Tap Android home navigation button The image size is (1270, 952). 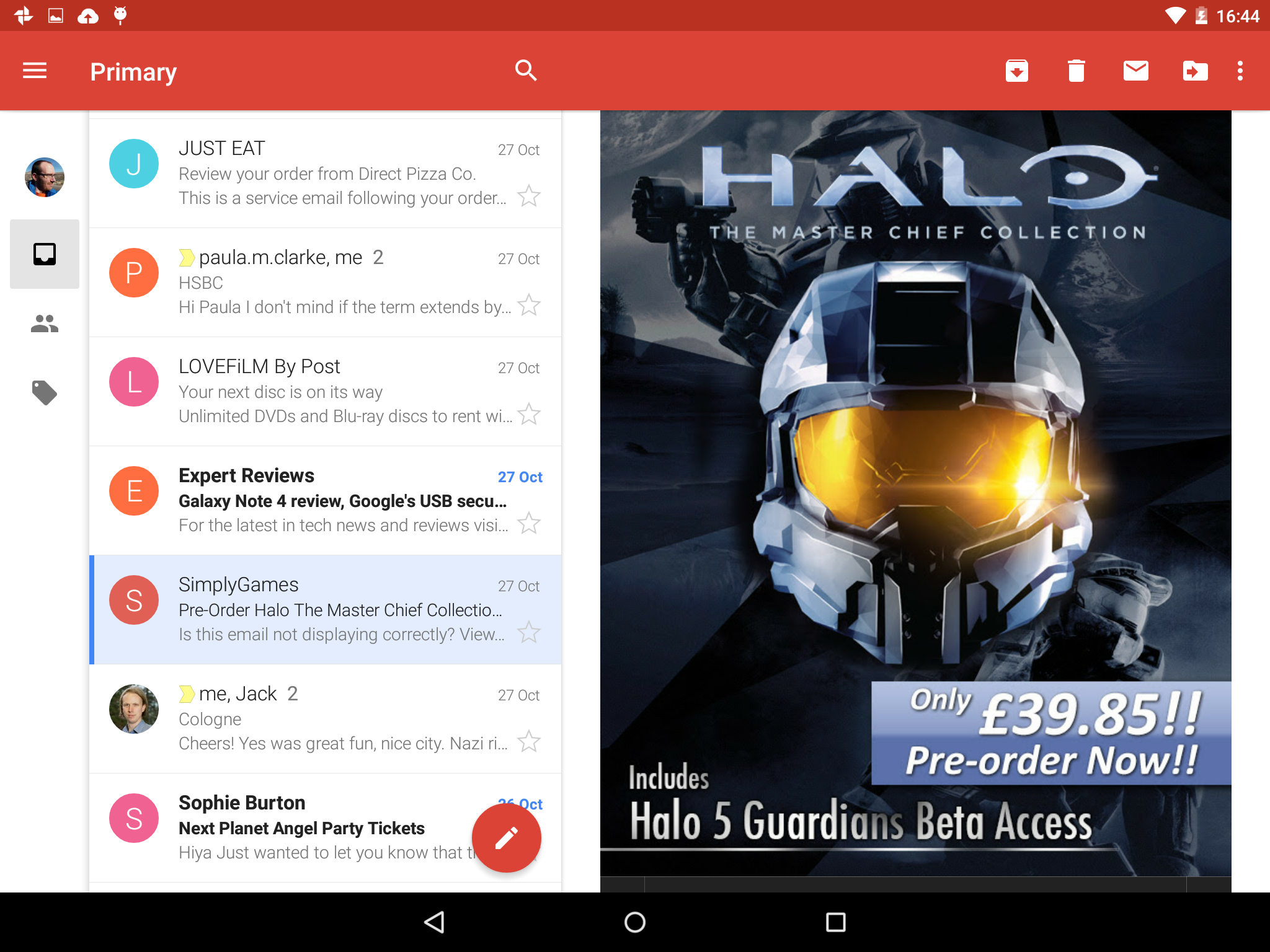(x=635, y=922)
